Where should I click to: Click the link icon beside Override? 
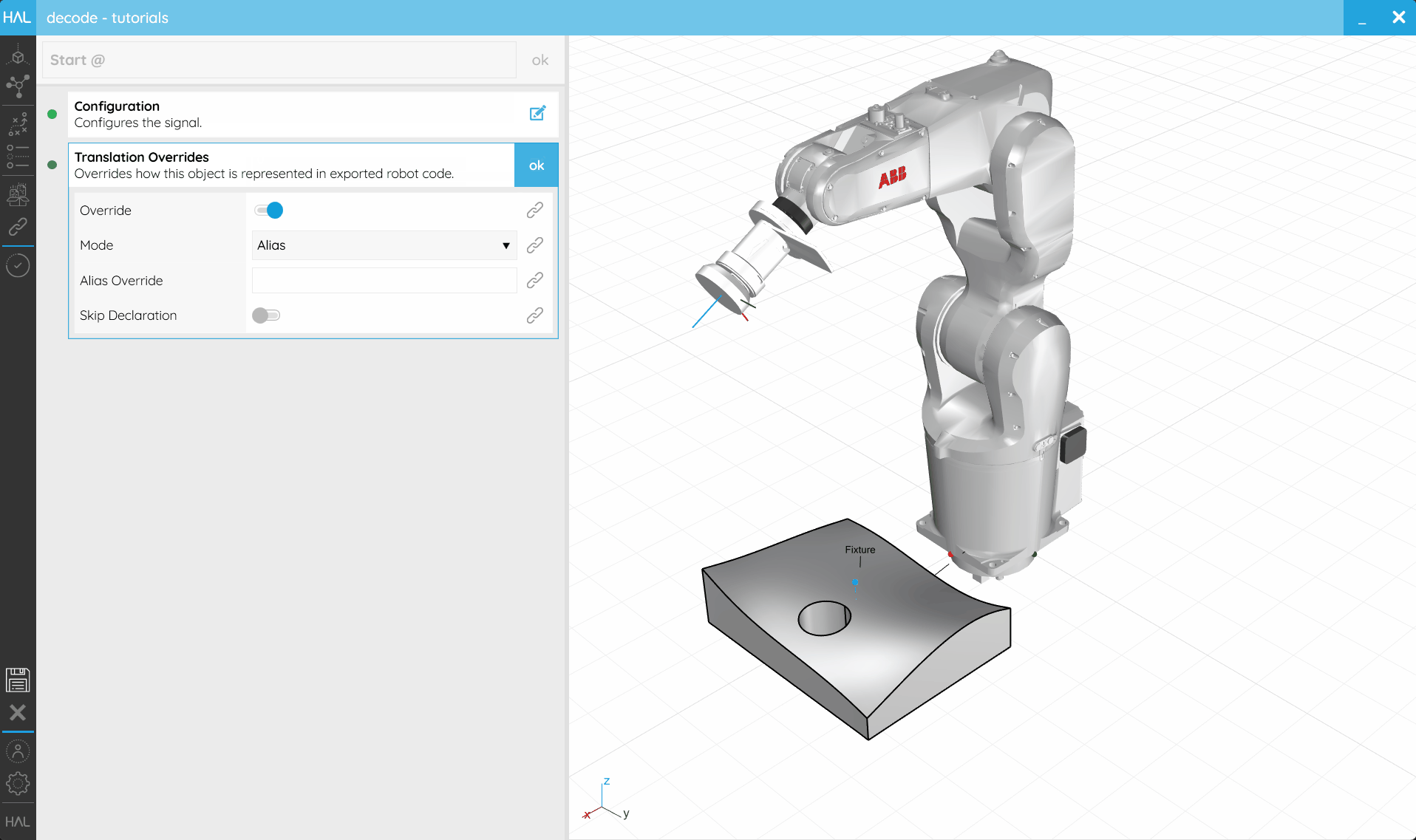point(535,211)
